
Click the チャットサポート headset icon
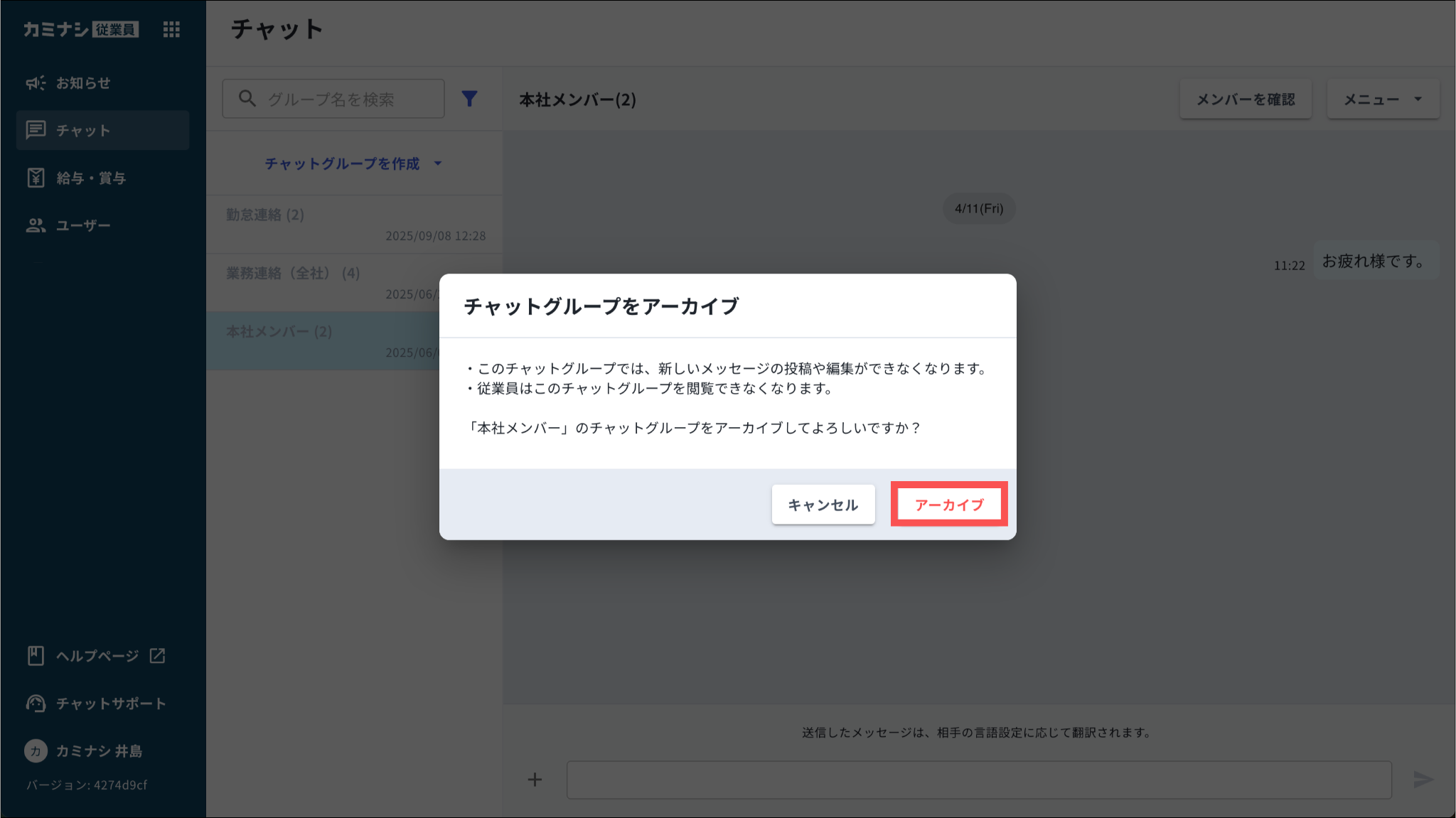(x=36, y=704)
